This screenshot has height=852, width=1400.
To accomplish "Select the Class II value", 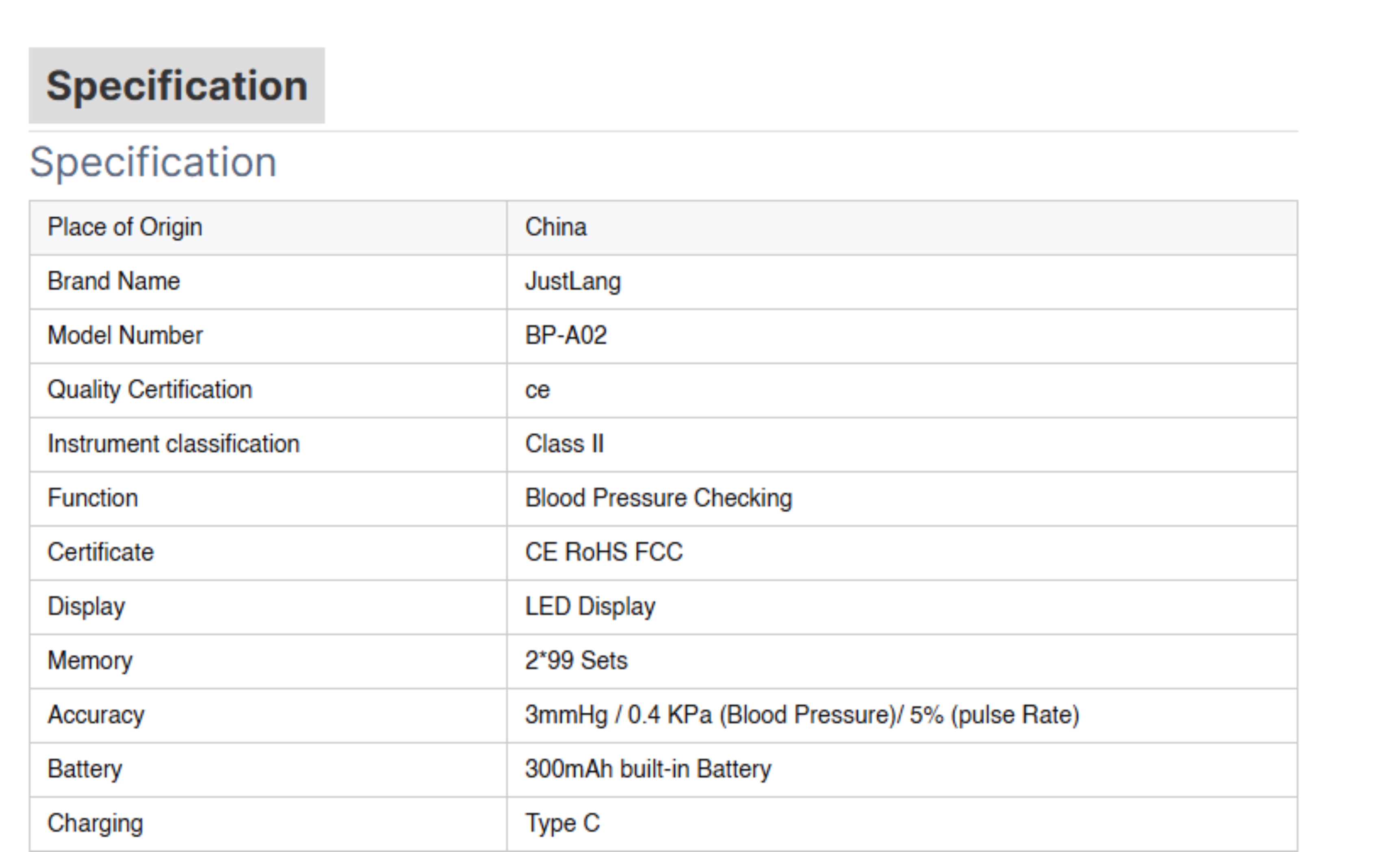I will click(x=564, y=444).
